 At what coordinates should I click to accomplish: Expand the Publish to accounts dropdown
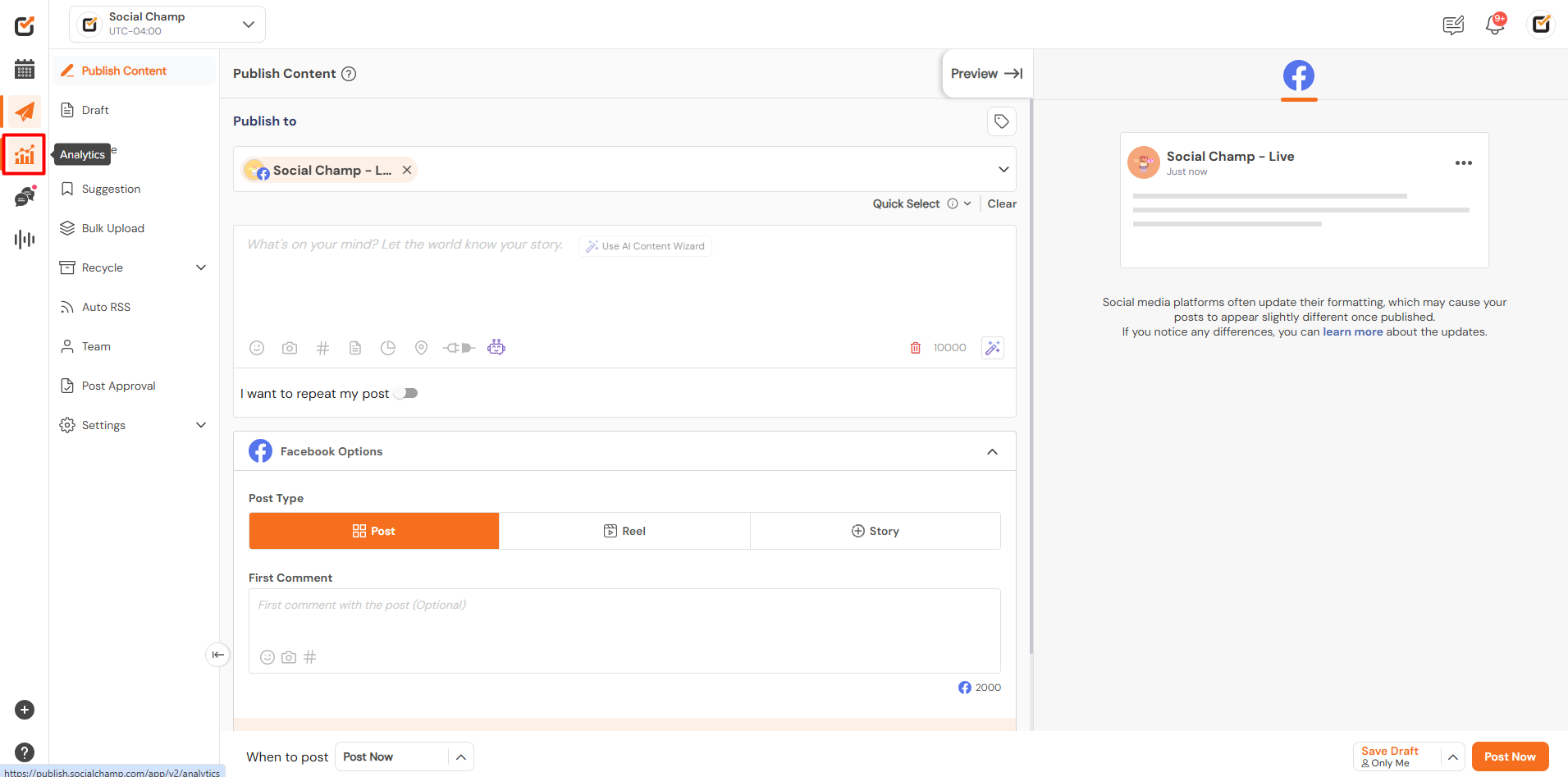1003,170
